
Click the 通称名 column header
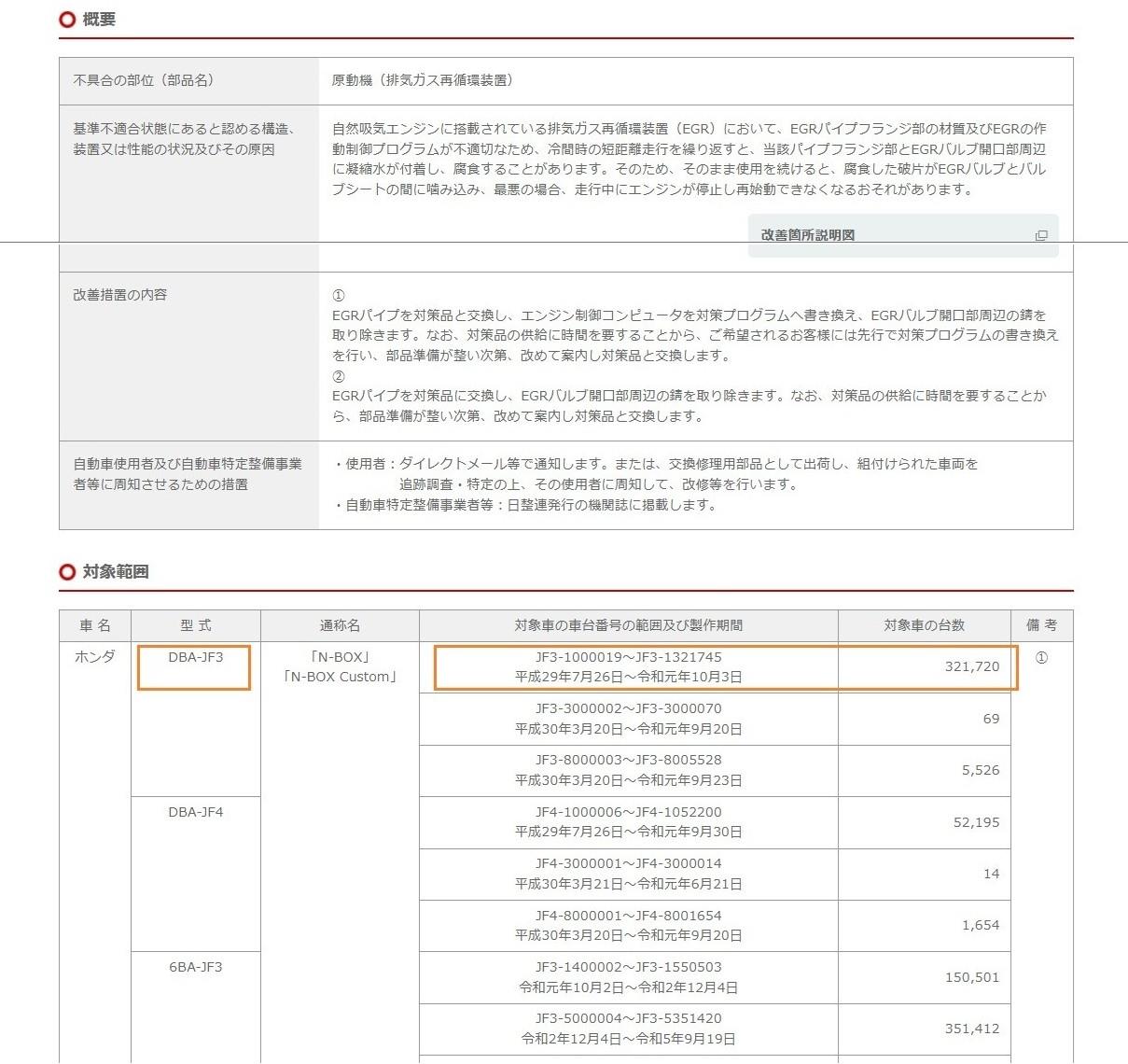(340, 625)
